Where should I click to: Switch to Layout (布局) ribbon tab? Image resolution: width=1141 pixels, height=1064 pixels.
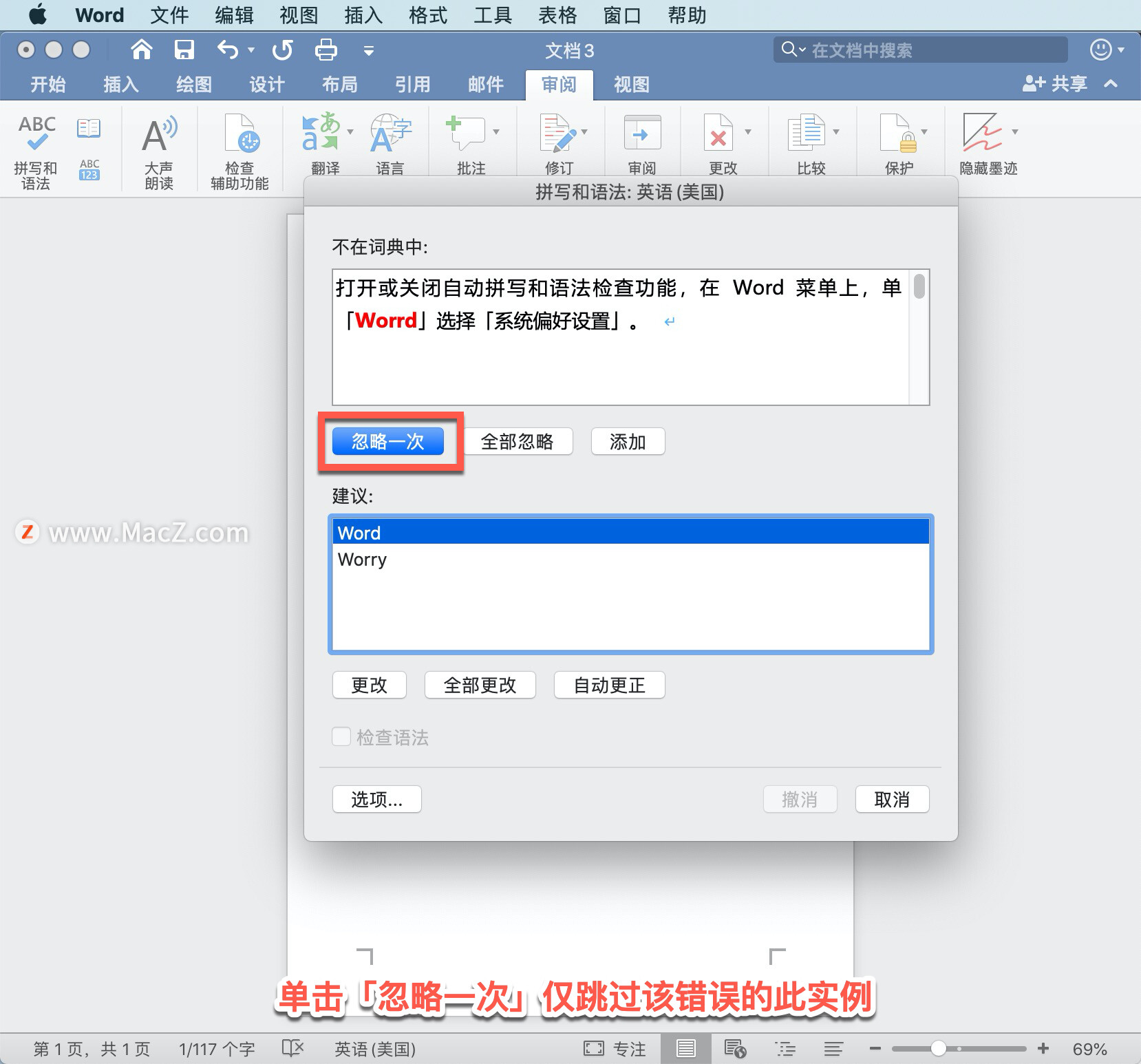[x=340, y=84]
